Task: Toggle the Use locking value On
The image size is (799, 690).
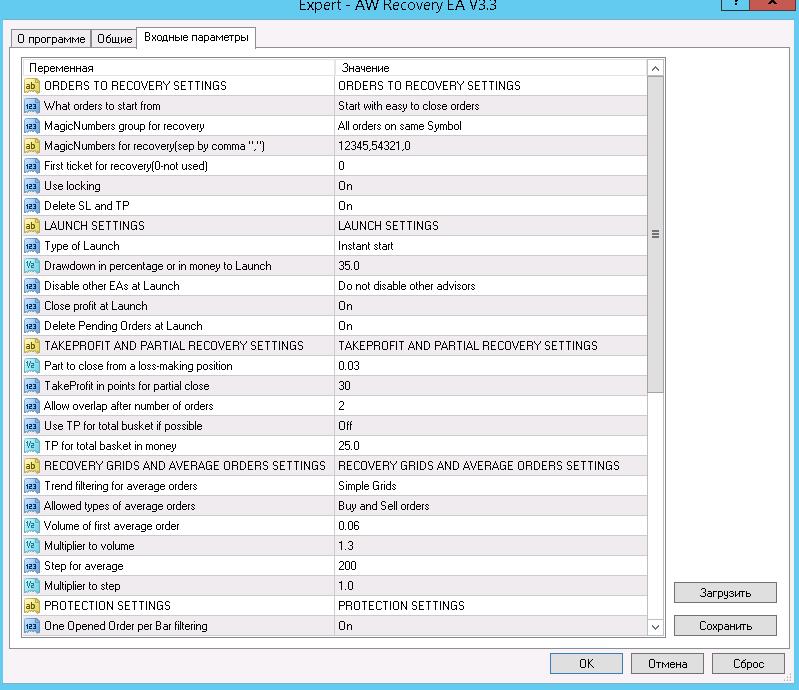Action: click(x=491, y=186)
